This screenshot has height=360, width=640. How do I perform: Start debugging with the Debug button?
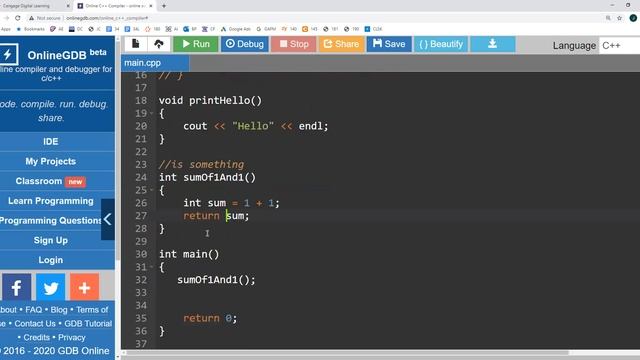pos(245,44)
